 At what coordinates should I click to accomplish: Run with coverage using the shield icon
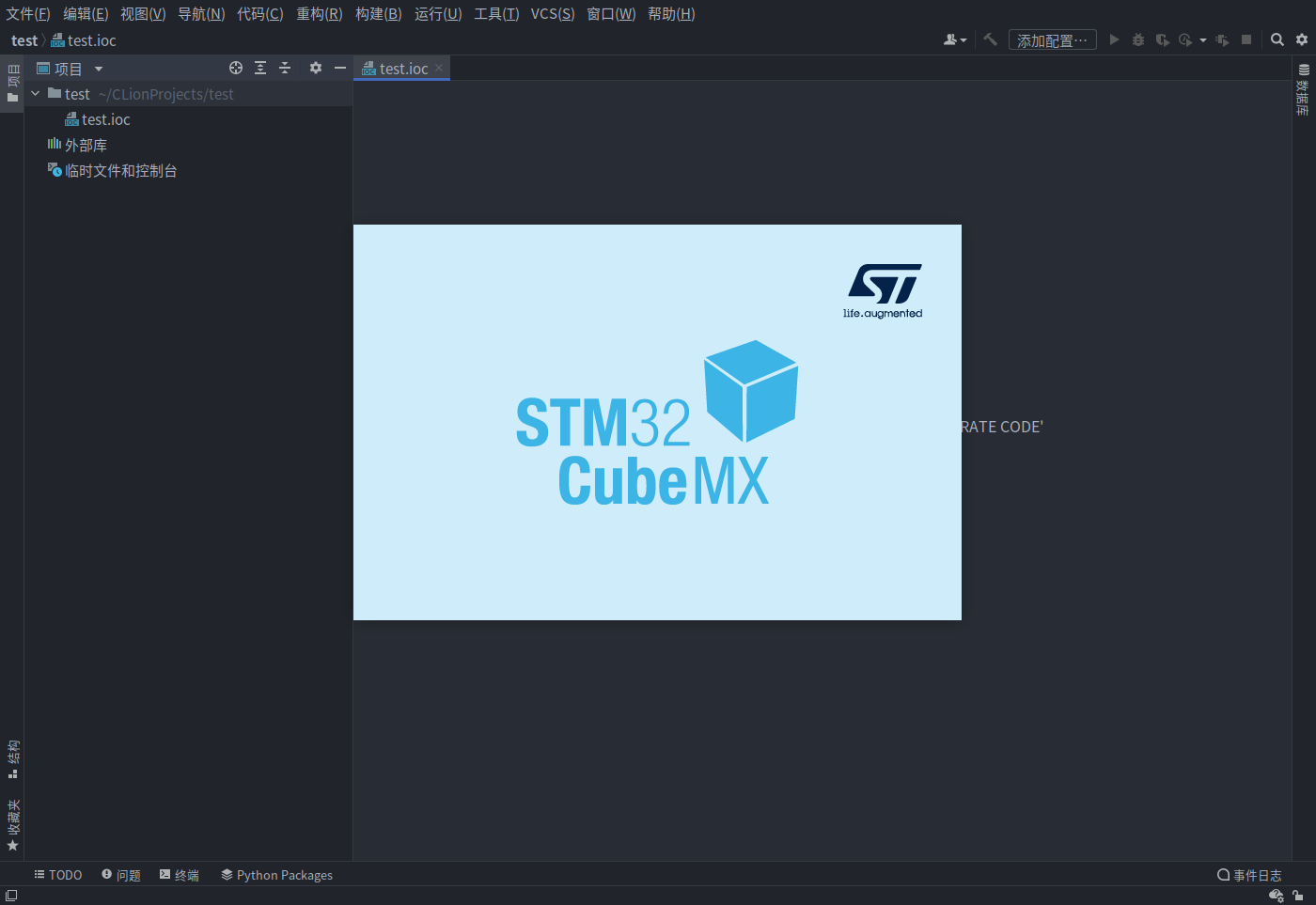(1162, 39)
